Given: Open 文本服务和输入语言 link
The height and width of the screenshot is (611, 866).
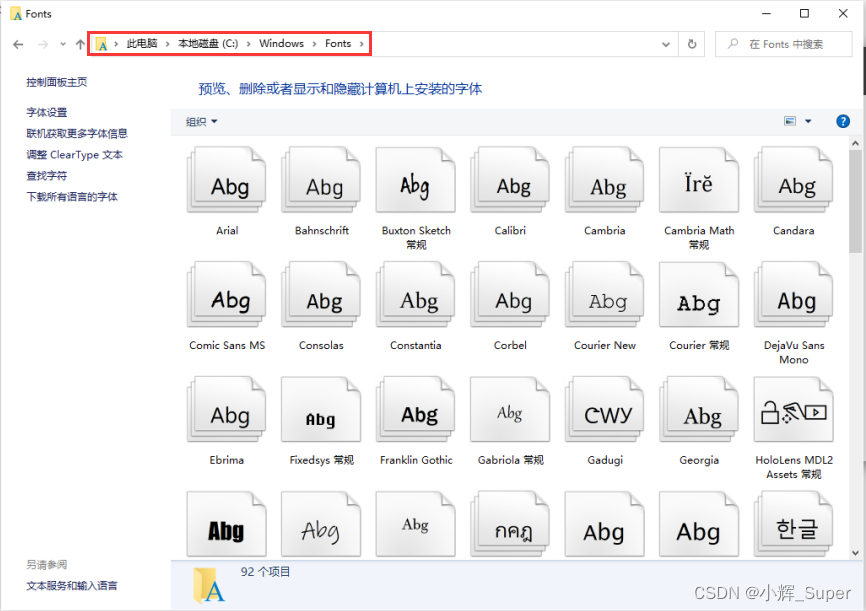Looking at the screenshot, I should pos(72,586).
